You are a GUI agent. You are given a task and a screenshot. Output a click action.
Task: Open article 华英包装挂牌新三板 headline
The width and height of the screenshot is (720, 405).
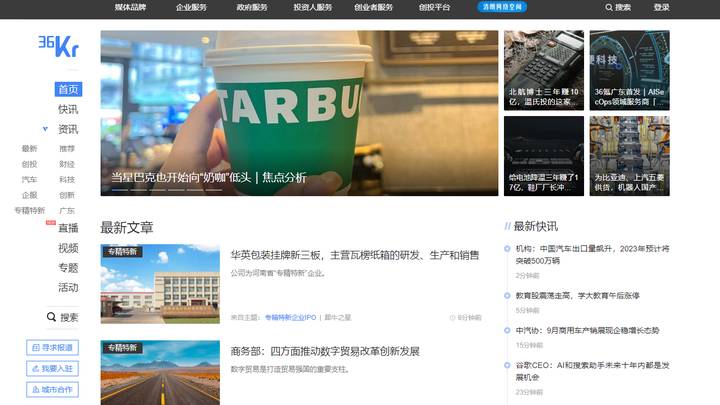354,255
